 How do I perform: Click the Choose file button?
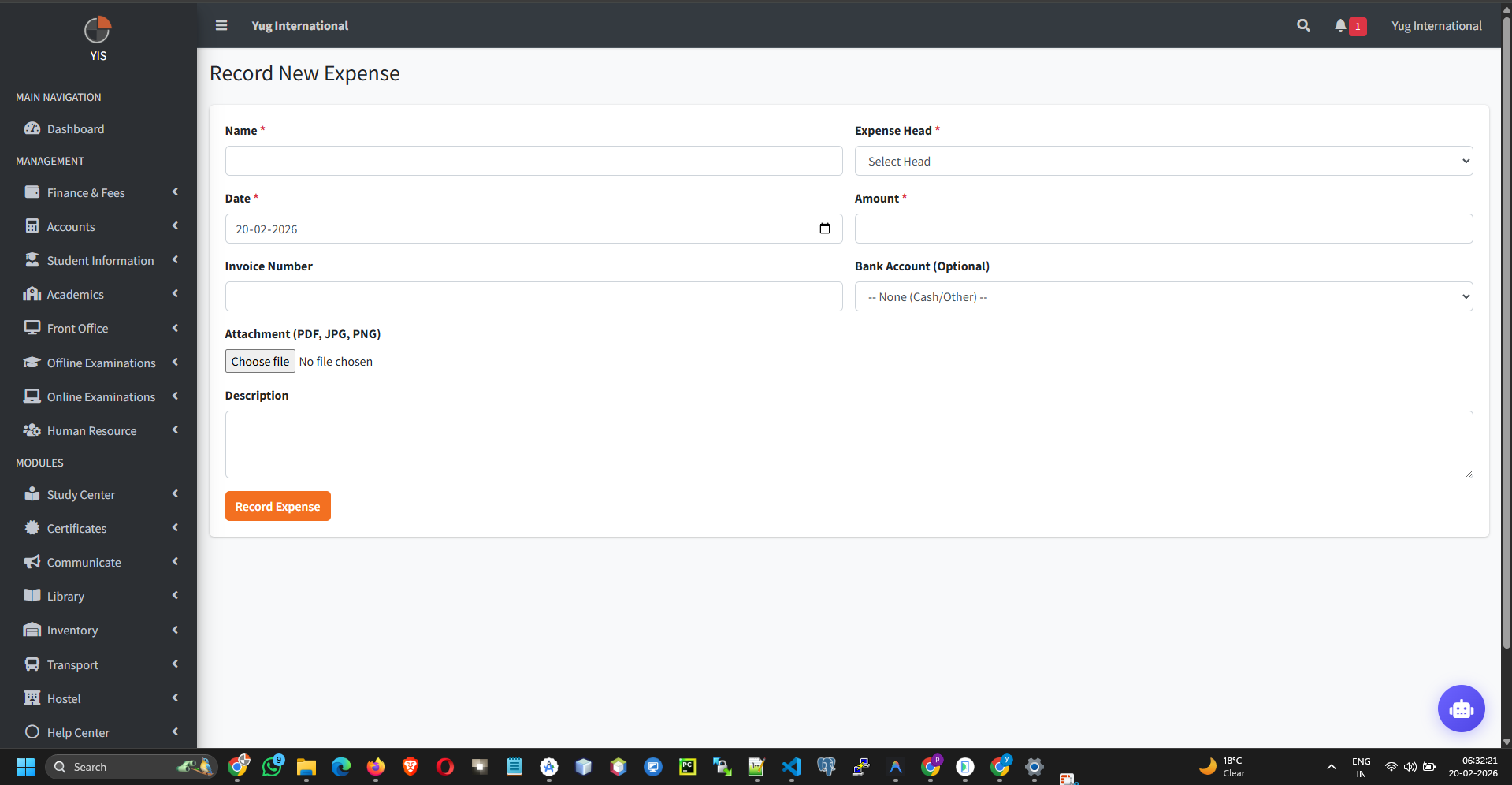pos(260,361)
